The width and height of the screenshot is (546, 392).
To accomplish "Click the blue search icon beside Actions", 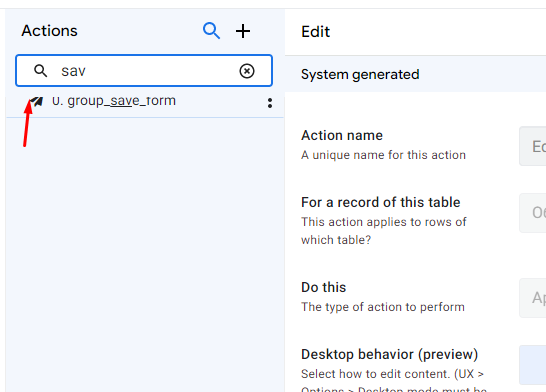I will click(211, 31).
